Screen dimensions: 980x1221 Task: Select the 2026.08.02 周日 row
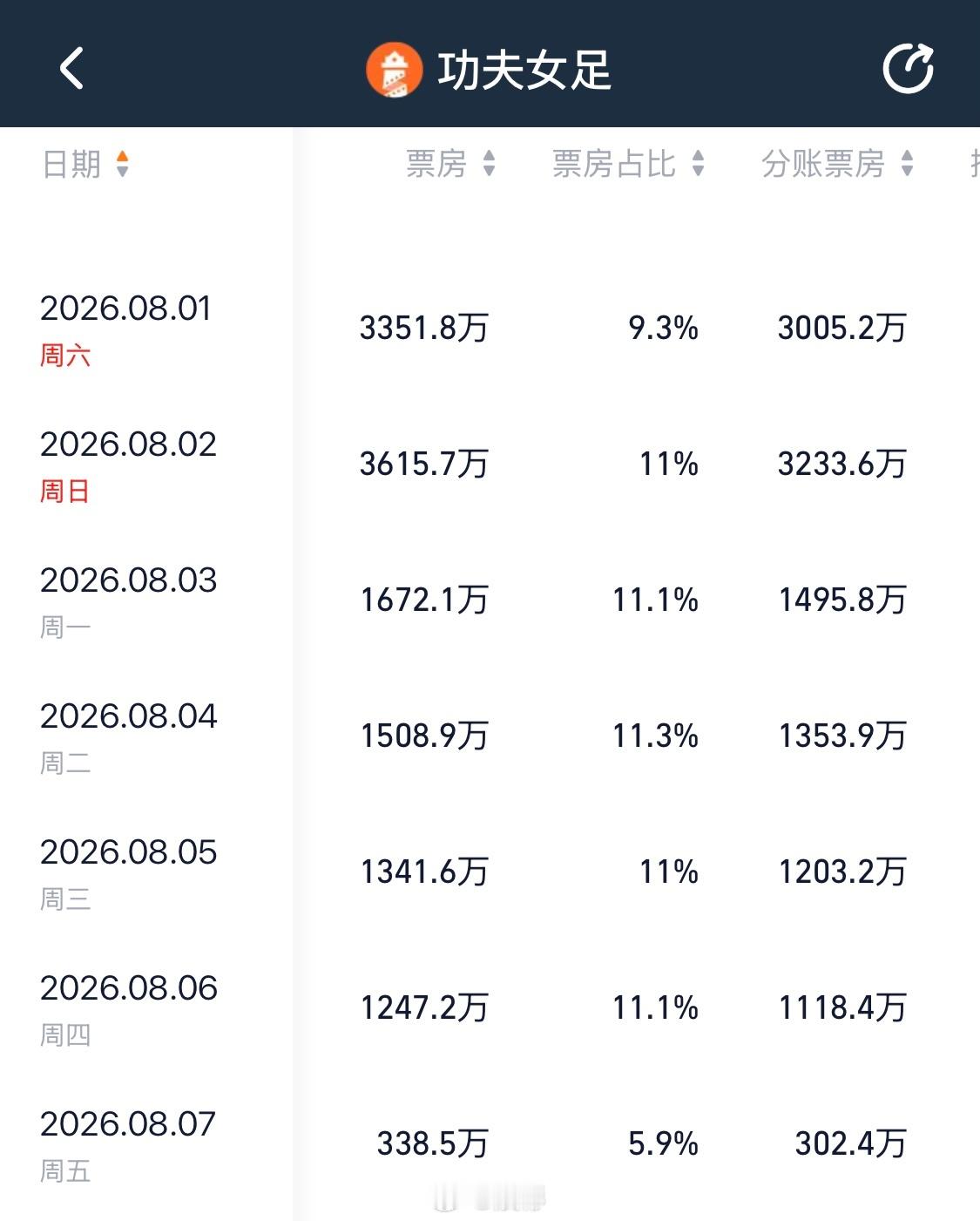(490, 465)
